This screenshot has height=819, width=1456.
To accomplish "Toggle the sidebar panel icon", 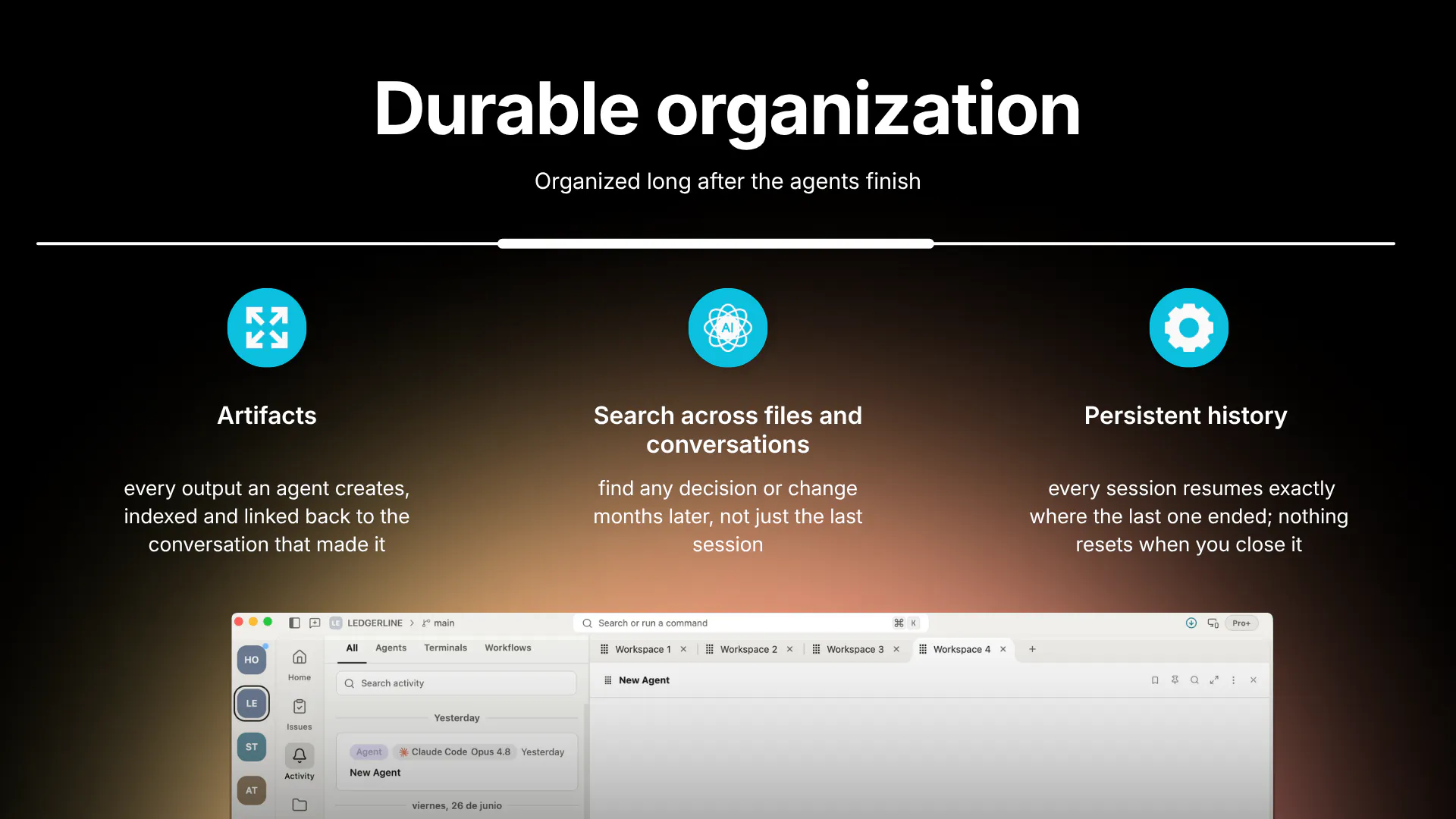I will click(x=294, y=623).
